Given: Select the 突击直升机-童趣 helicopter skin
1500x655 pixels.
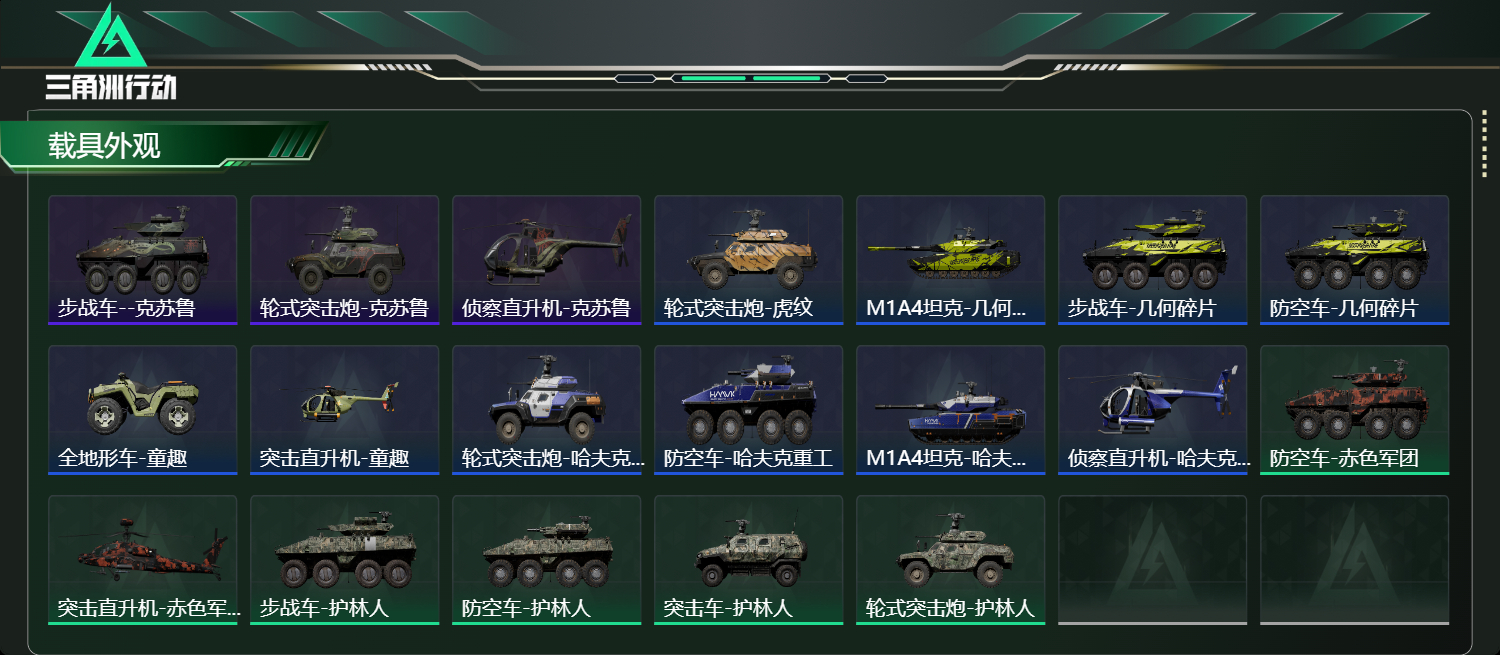Looking at the screenshot, I should click(344, 410).
